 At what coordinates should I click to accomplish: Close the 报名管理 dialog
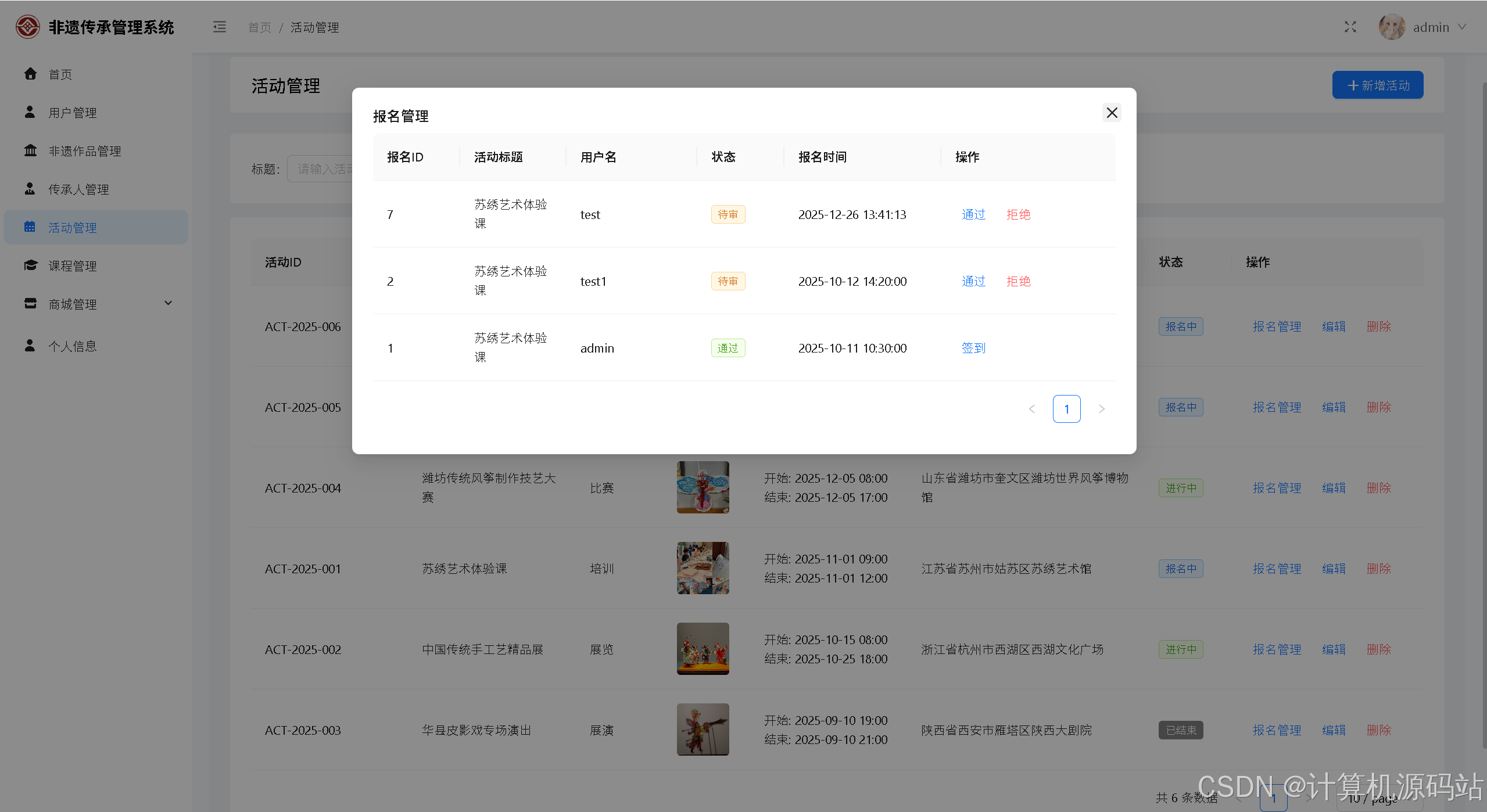(x=1111, y=113)
